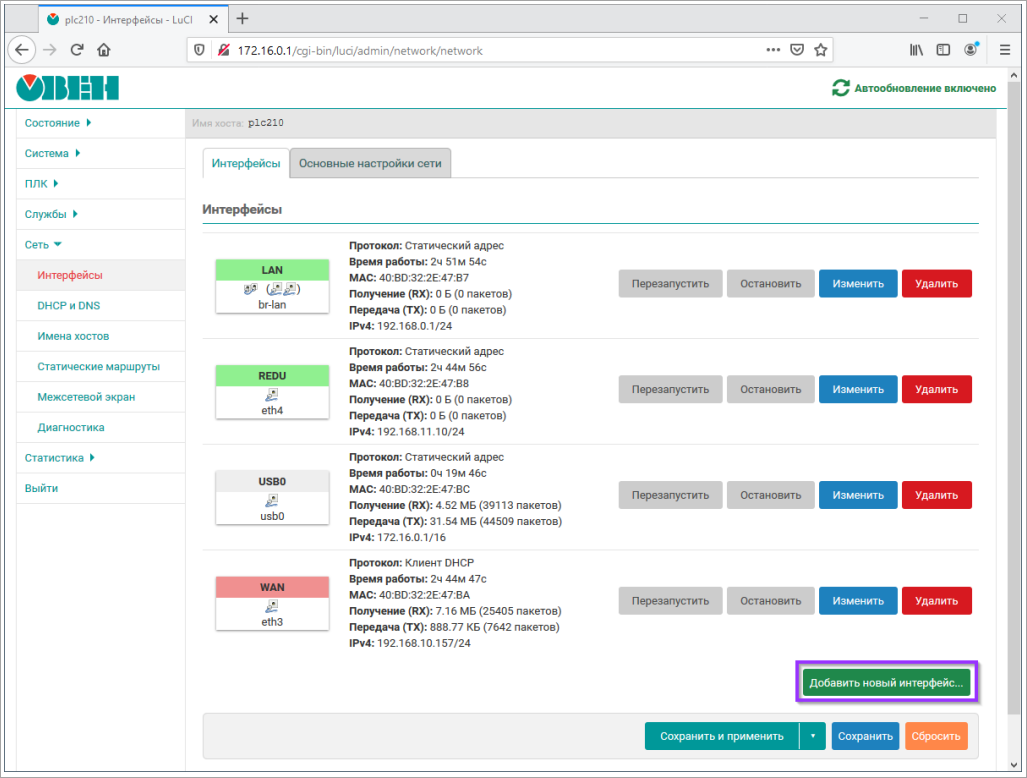Image resolution: width=1027 pixels, height=778 pixels.
Task: Click the OWEN logo
Action: [67, 88]
